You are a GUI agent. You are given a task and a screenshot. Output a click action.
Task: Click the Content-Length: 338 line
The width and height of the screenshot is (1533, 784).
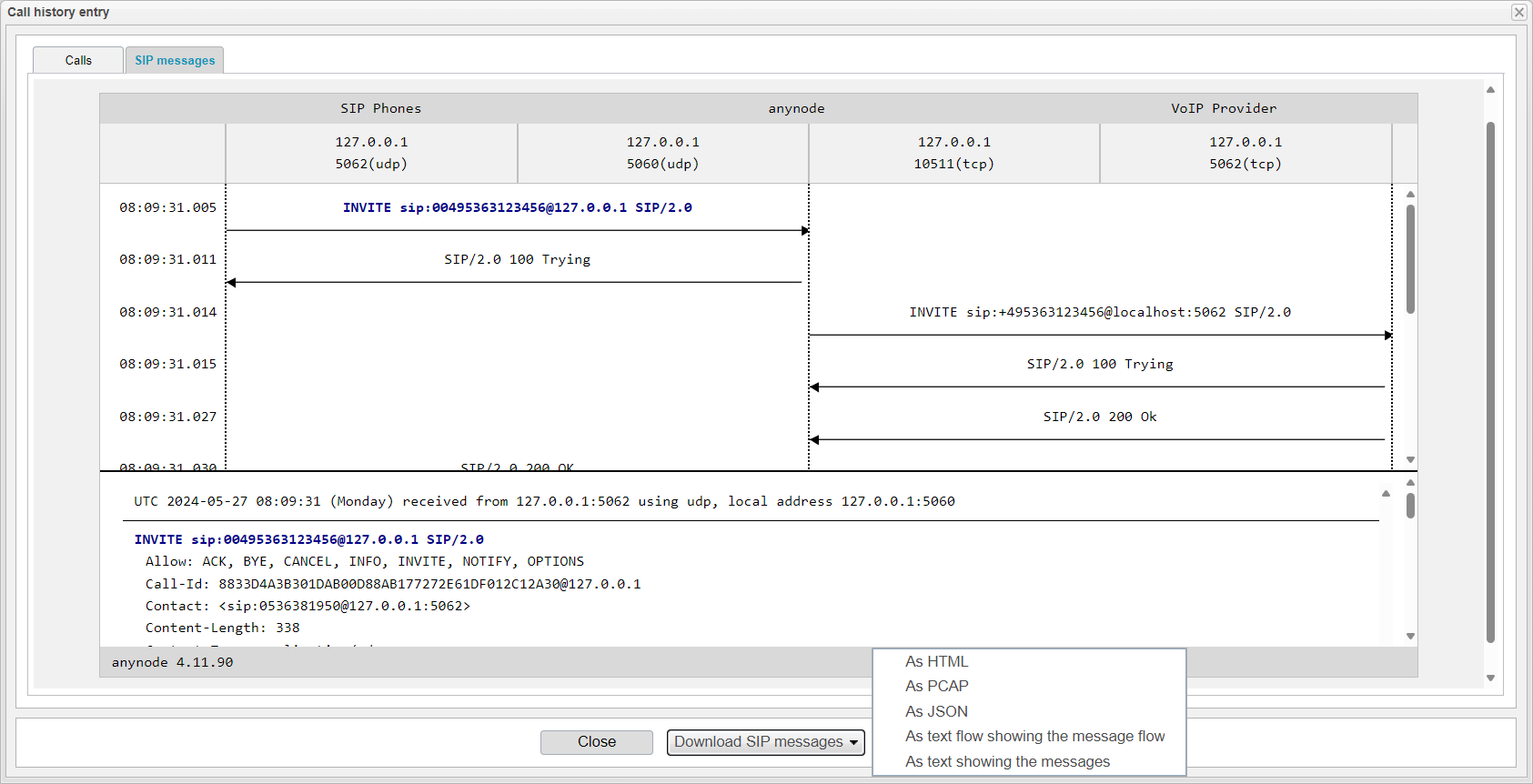pos(223,628)
